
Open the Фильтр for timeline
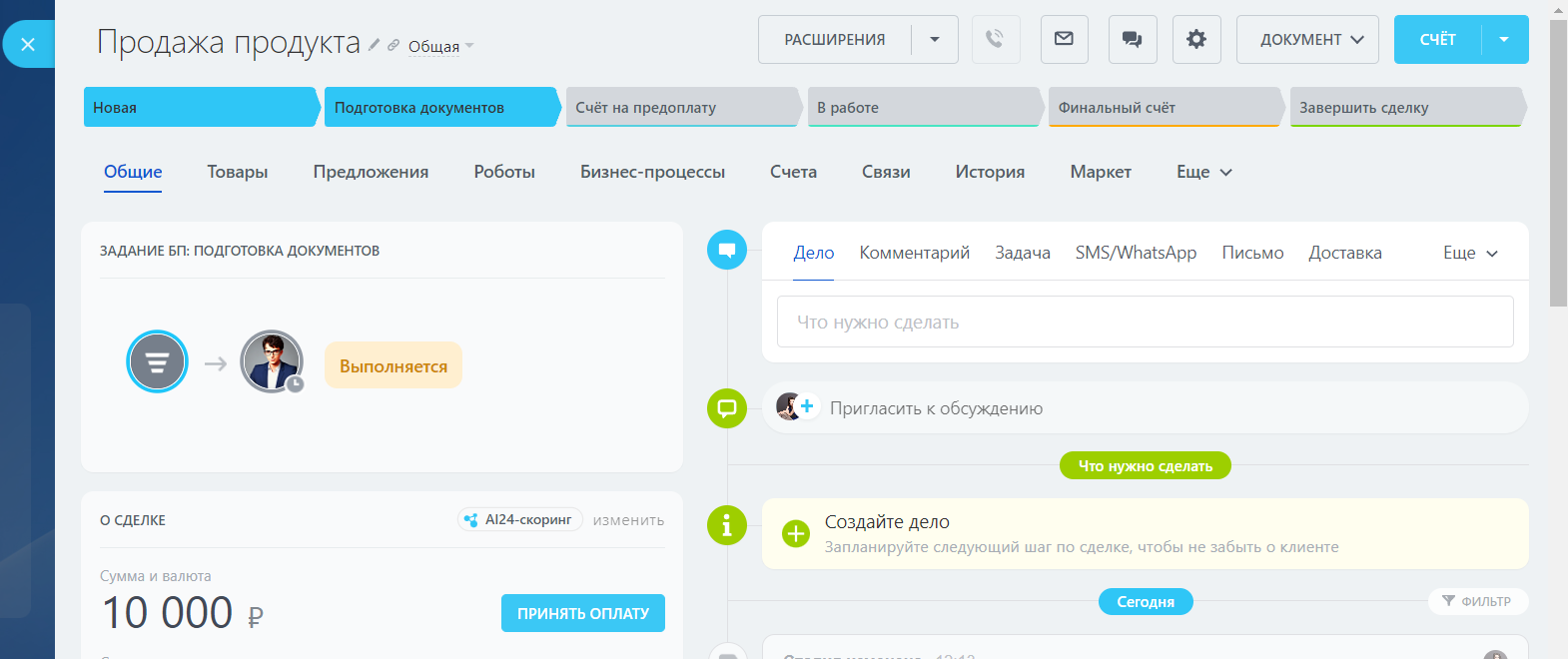1477,601
